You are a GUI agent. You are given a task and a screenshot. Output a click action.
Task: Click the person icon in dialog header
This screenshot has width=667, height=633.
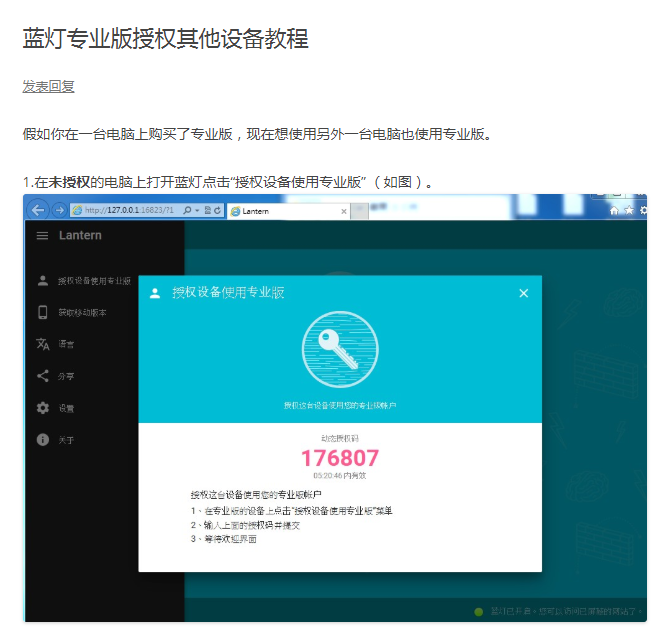coord(155,293)
